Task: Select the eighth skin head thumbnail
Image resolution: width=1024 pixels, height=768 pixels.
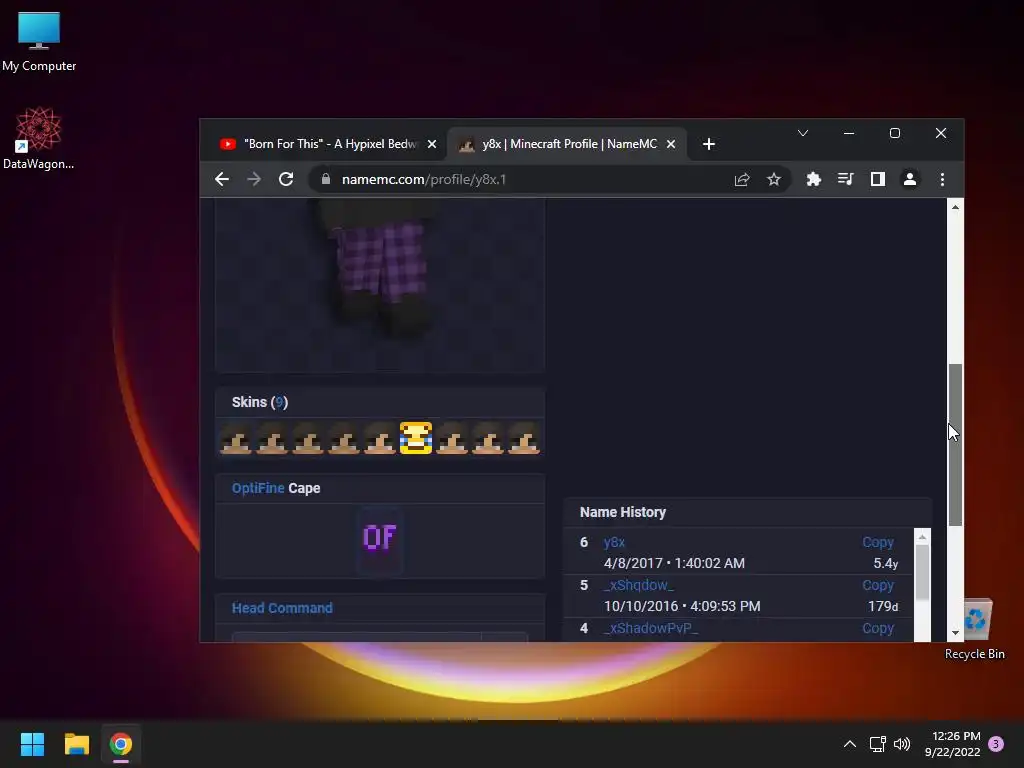Action: tap(488, 438)
